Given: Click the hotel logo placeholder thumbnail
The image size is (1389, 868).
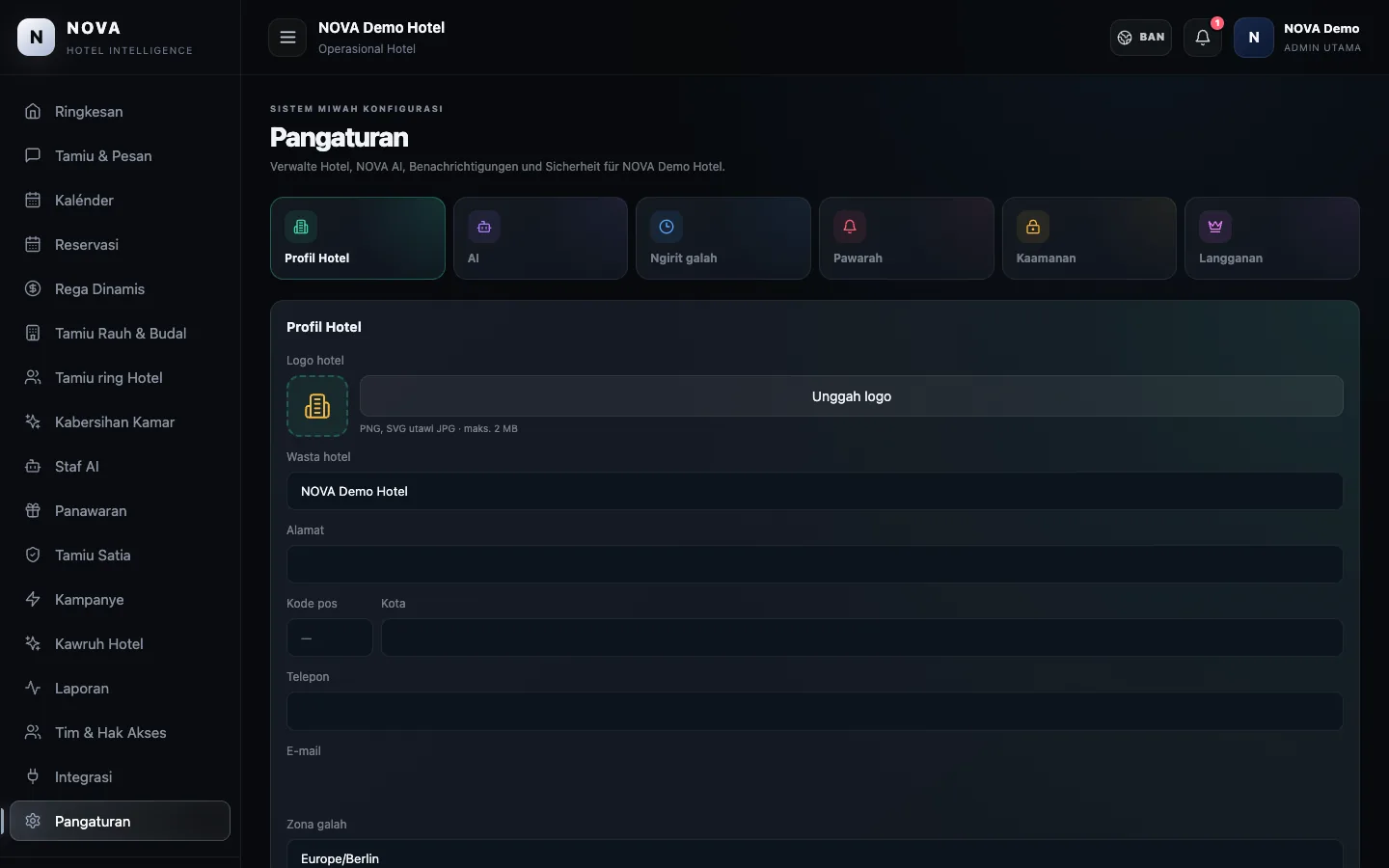Looking at the screenshot, I should point(317,406).
